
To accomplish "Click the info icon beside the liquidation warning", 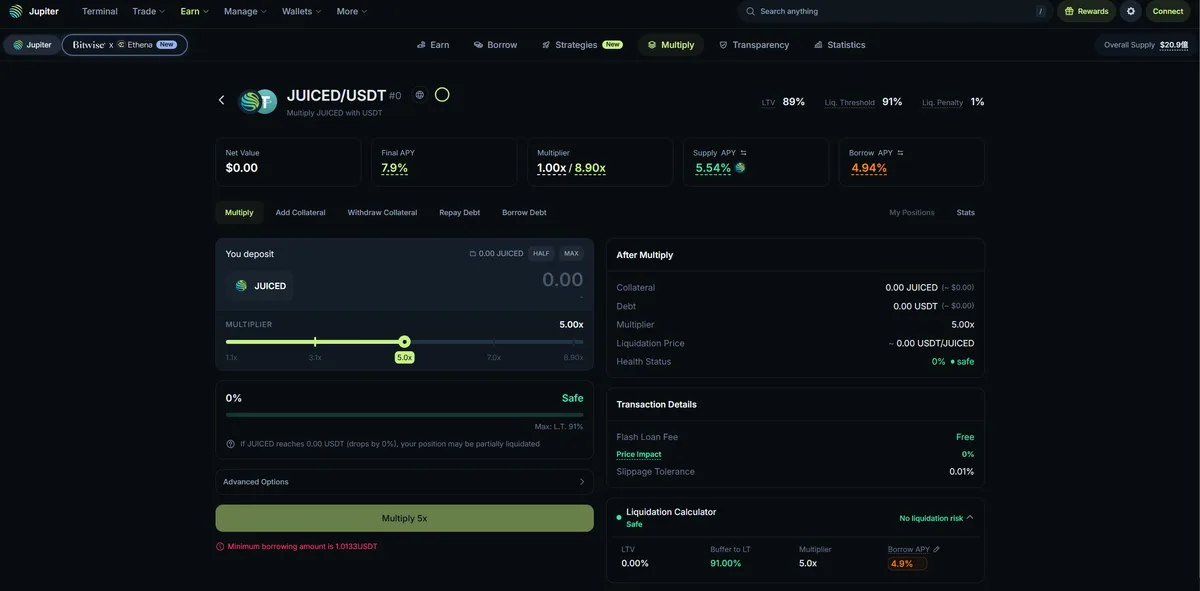I will tap(231, 444).
